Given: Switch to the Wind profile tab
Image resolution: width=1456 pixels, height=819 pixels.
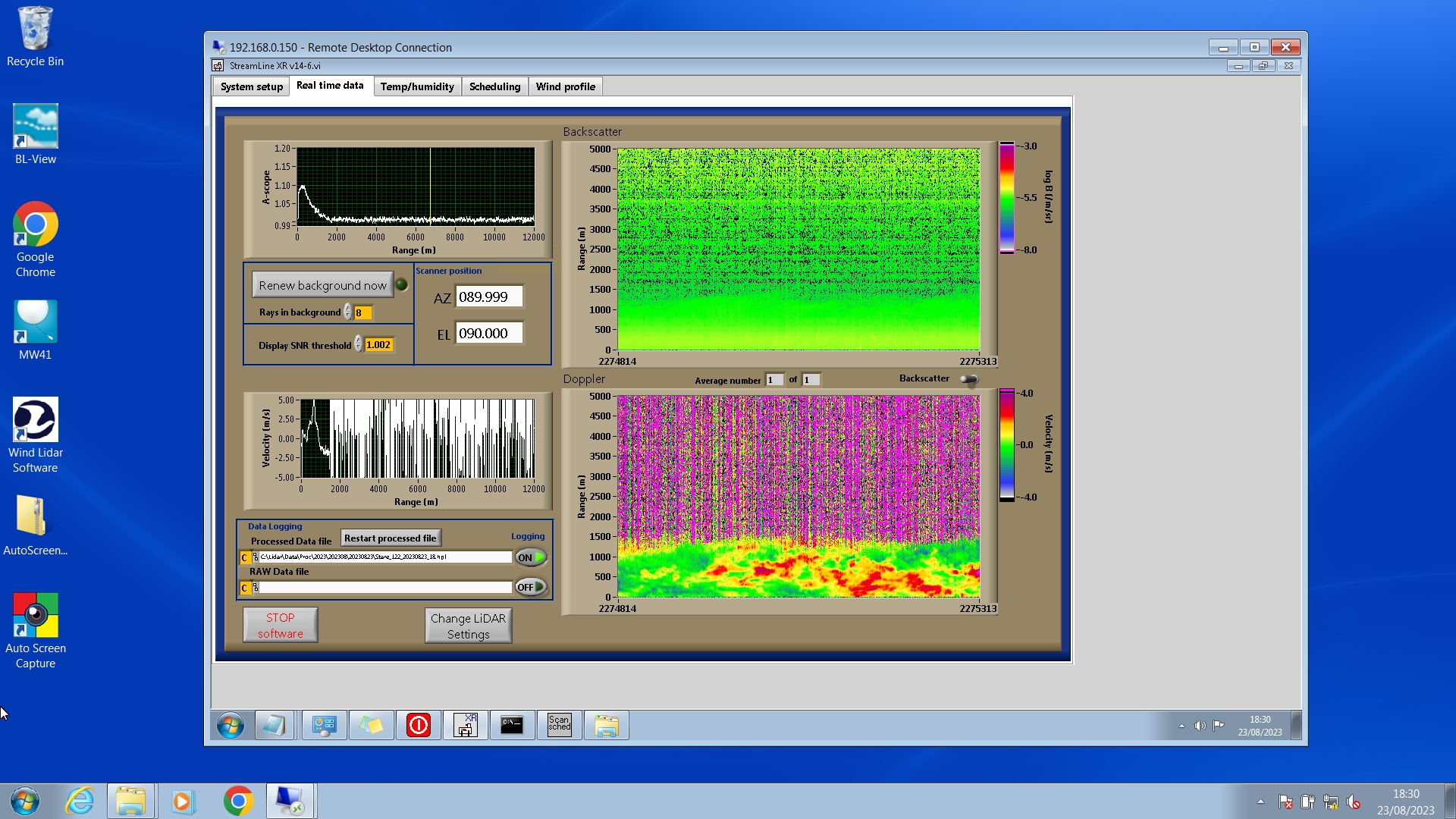Looking at the screenshot, I should click(x=565, y=86).
